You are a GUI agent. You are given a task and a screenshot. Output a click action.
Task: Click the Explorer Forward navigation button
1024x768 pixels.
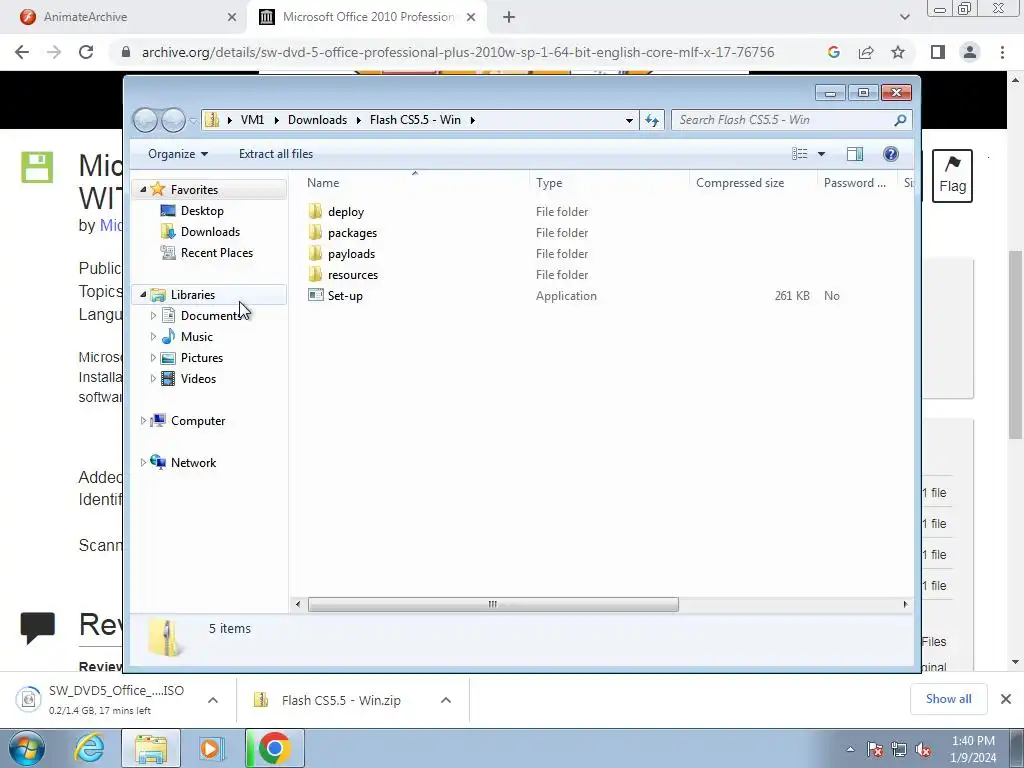(x=173, y=120)
